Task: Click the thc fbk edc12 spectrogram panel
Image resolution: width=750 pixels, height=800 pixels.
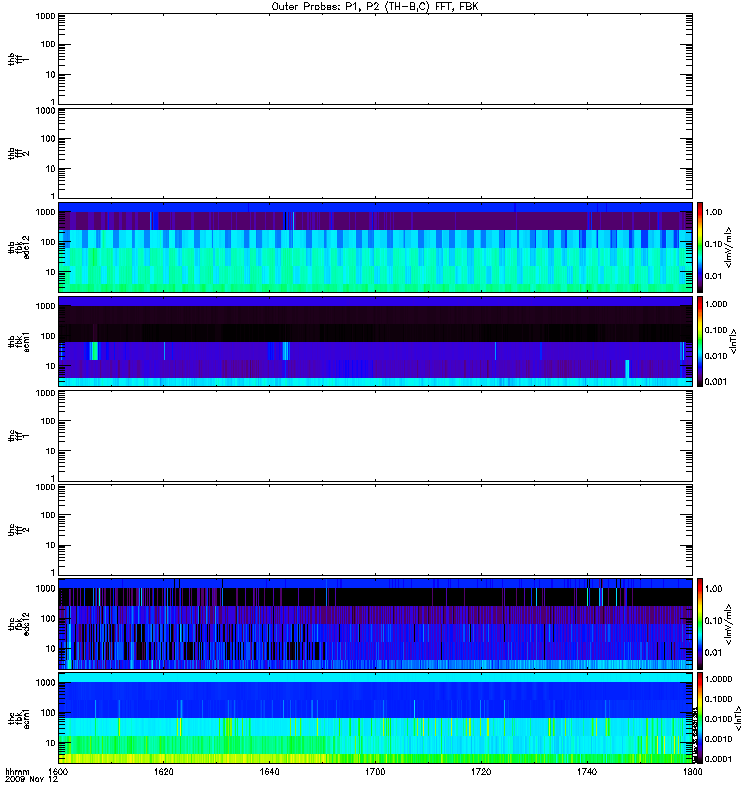Action: tap(375, 624)
